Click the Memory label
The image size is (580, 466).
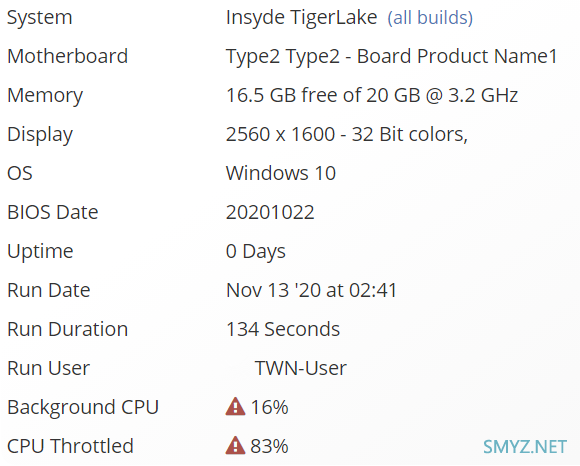(45, 95)
